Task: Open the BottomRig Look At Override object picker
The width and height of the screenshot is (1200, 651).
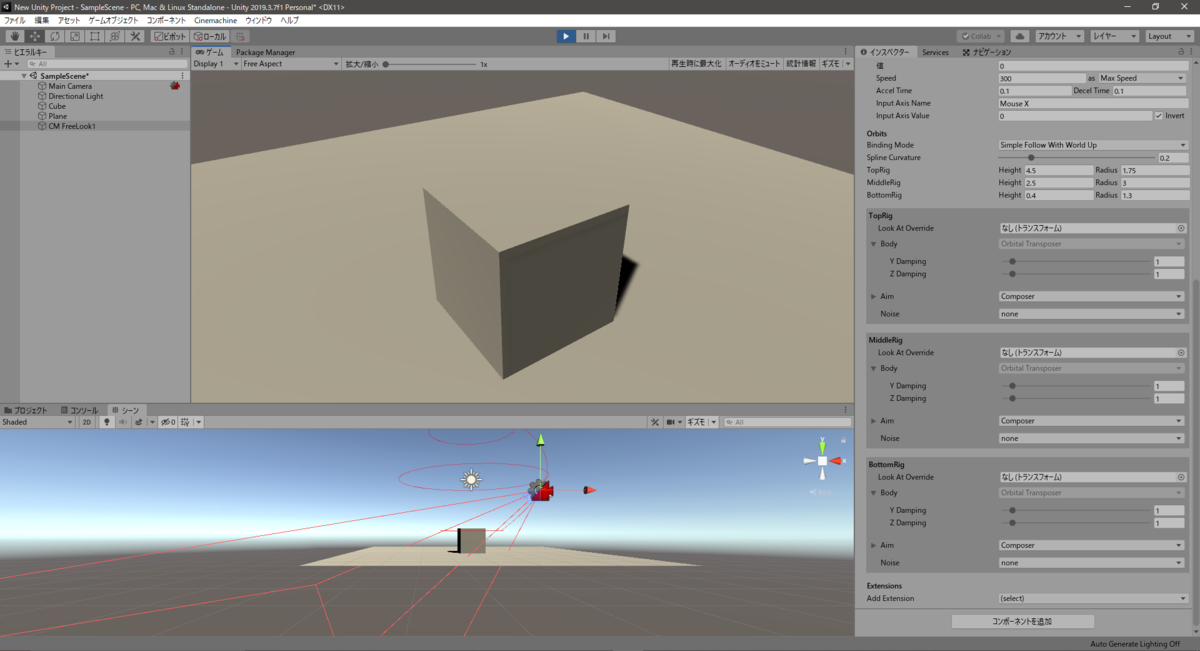Action: (x=1181, y=477)
